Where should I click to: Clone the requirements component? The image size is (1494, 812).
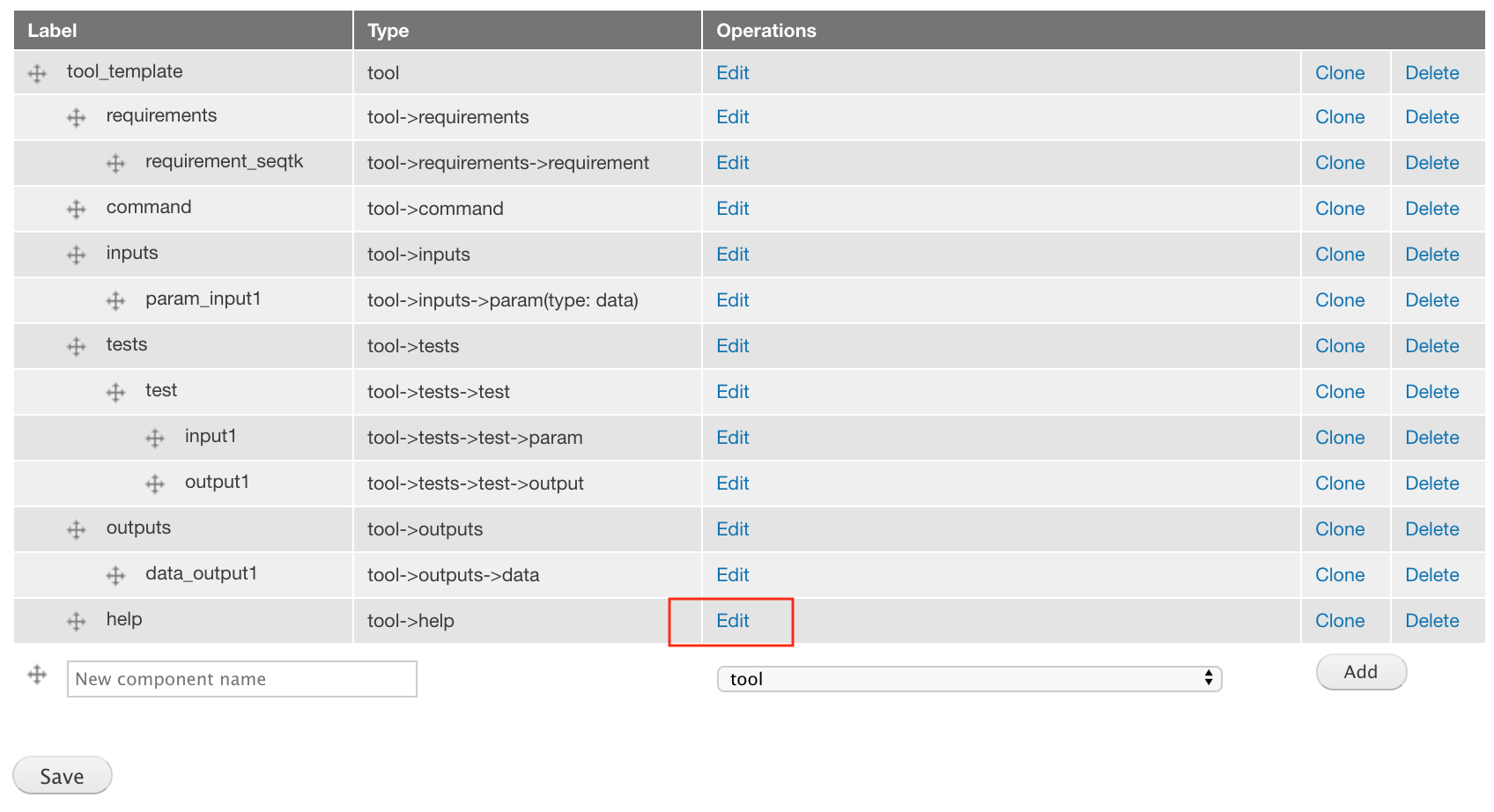click(1340, 117)
